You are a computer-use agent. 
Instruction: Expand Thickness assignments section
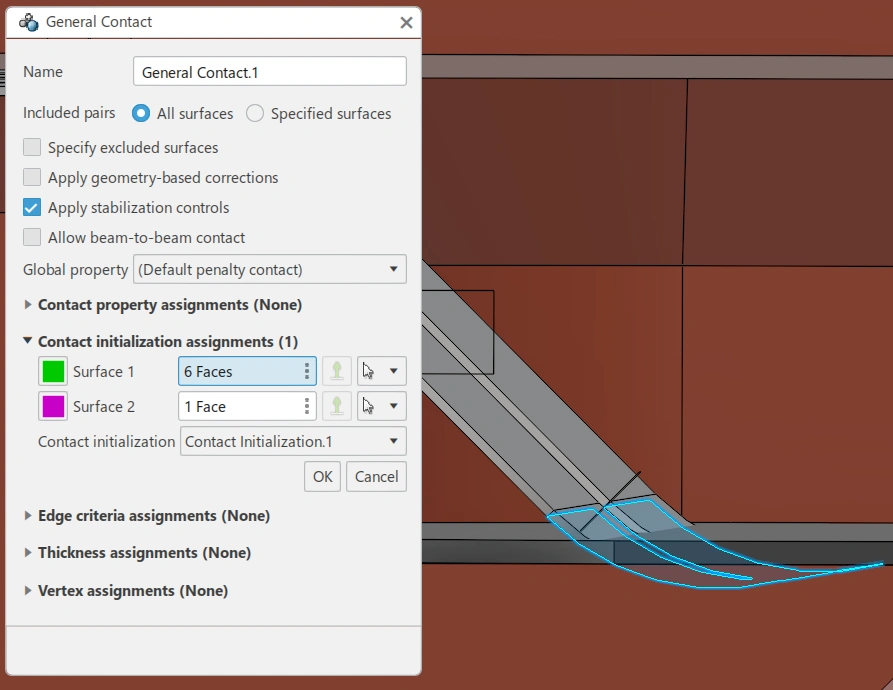coord(27,552)
